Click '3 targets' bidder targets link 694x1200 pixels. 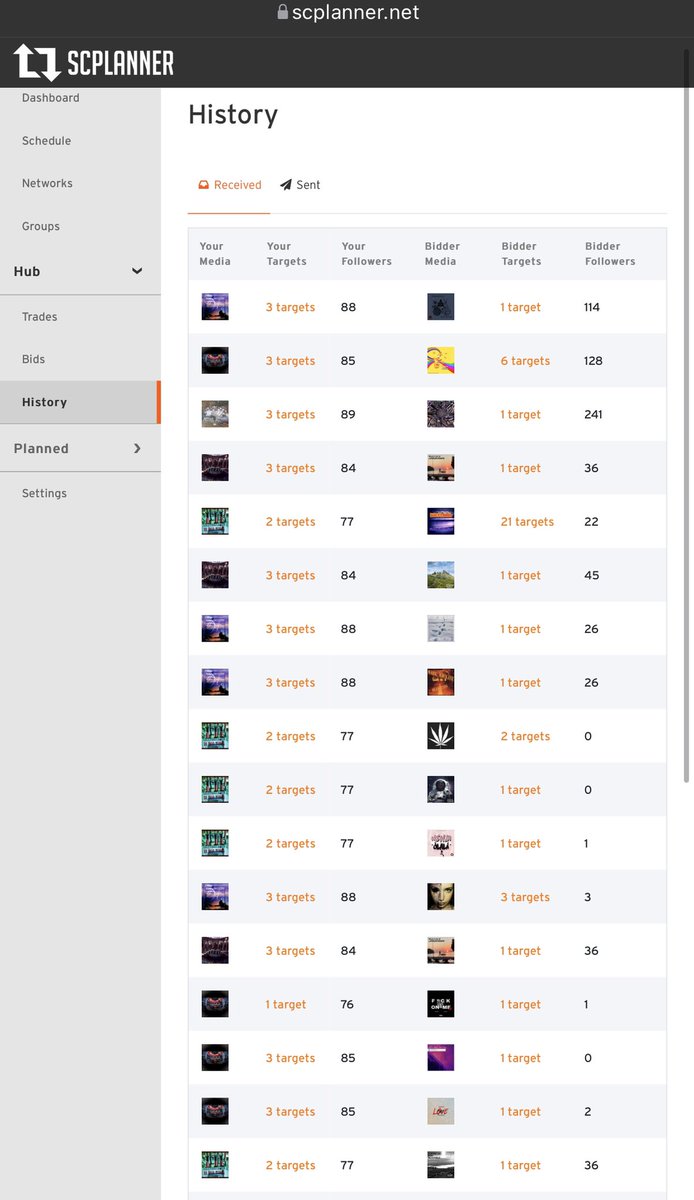click(525, 897)
